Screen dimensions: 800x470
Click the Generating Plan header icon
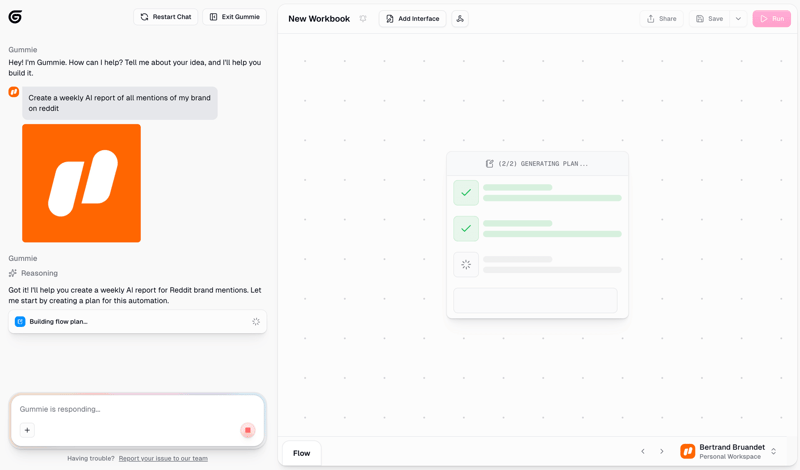coord(489,164)
